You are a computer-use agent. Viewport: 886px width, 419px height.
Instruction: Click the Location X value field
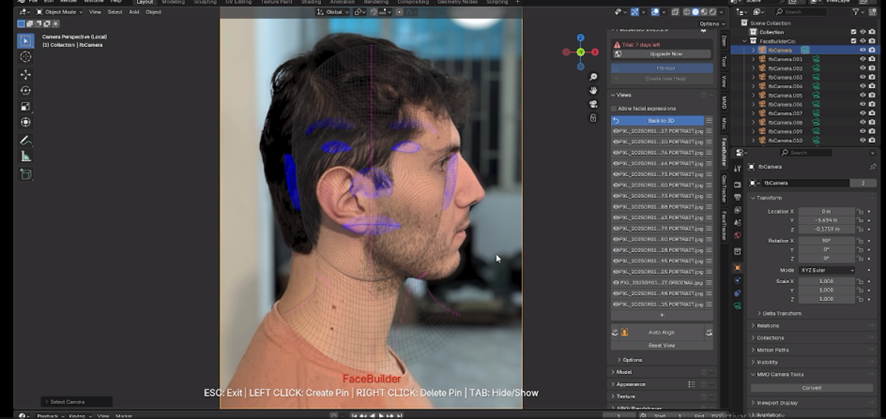(x=824, y=212)
